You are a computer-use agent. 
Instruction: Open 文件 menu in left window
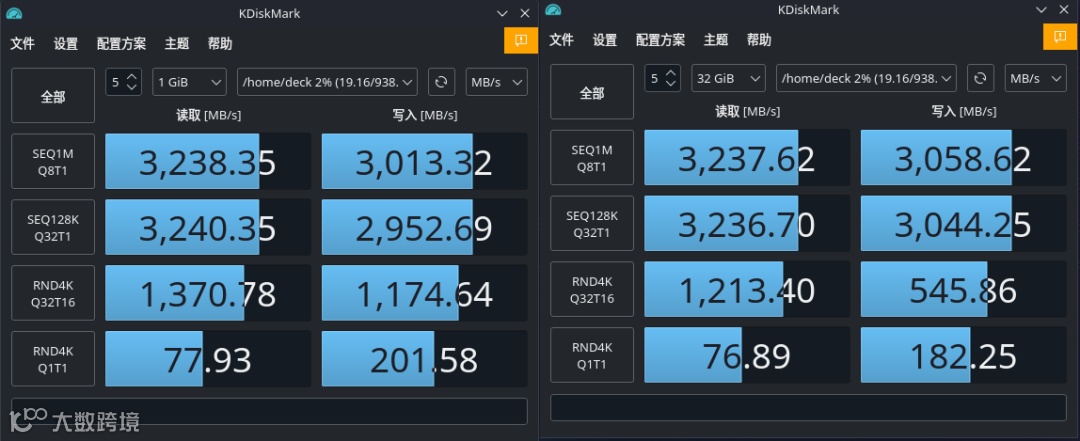(23, 44)
